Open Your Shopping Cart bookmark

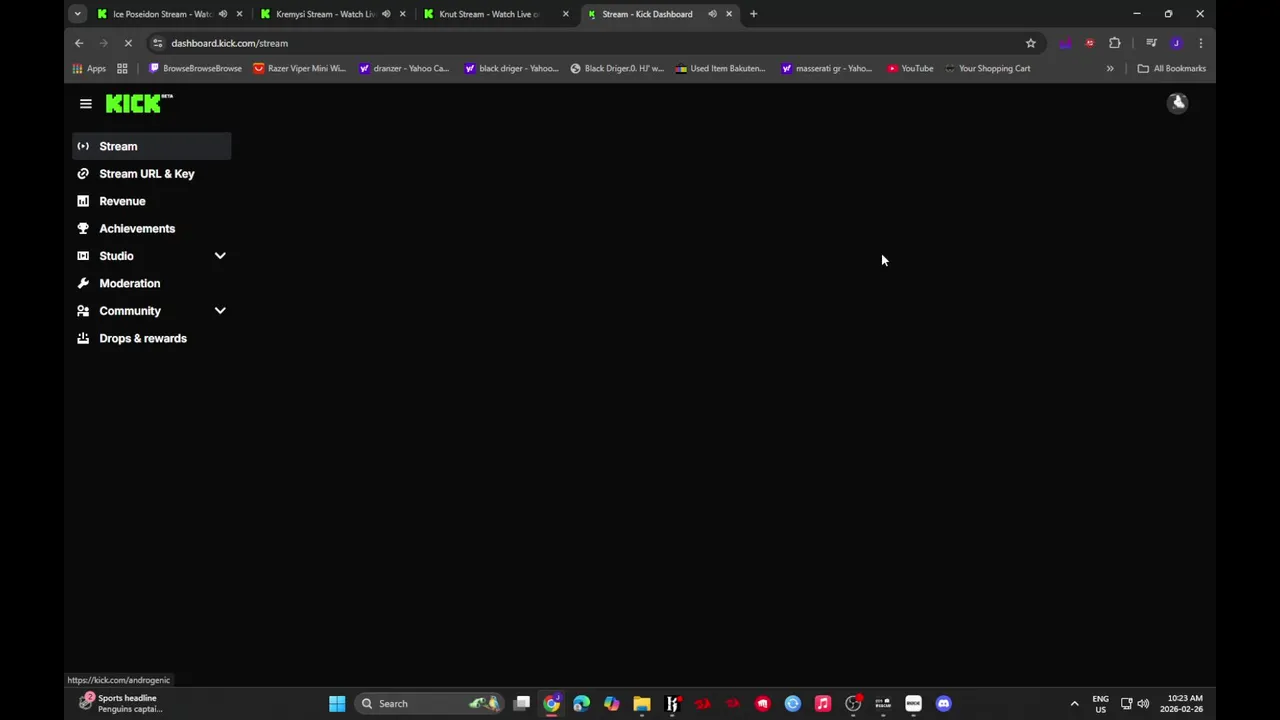click(987, 69)
